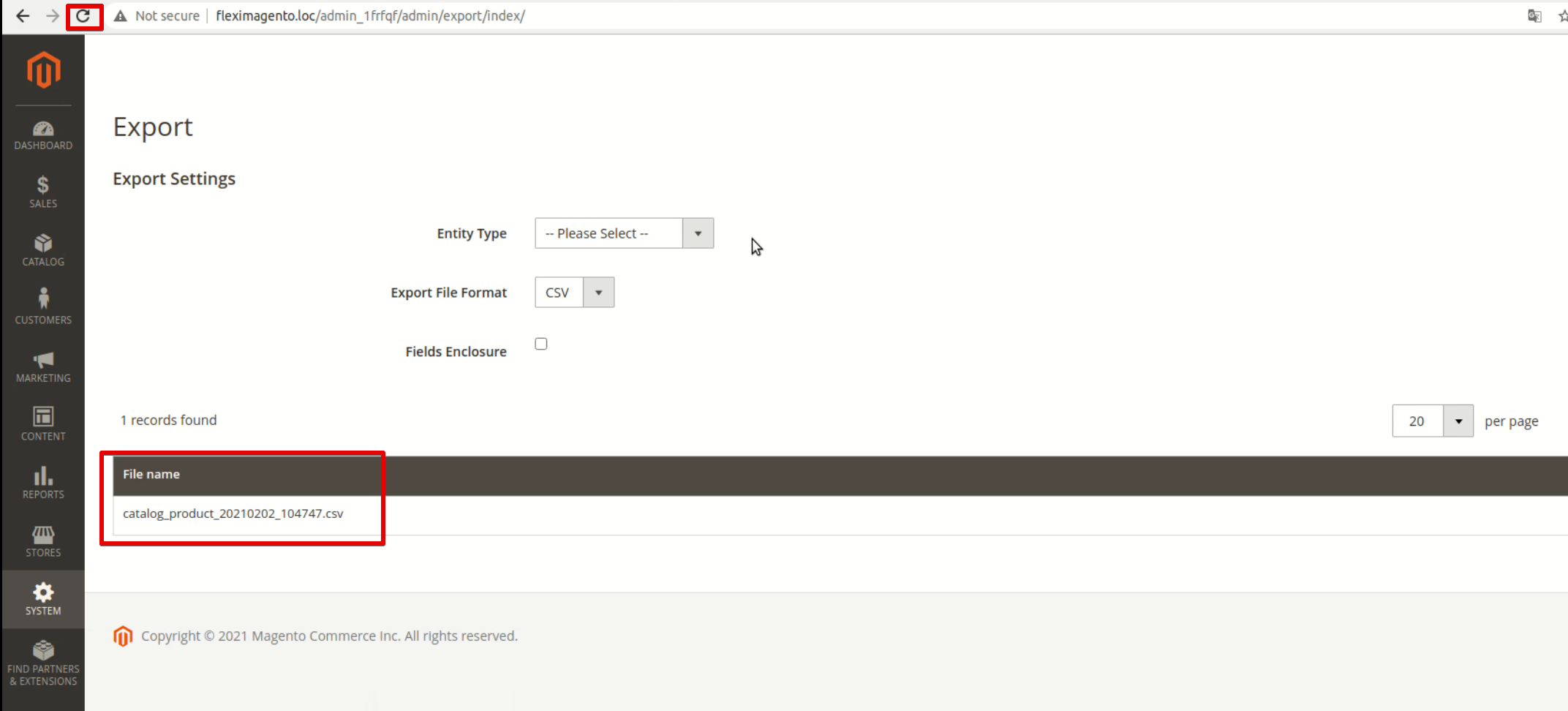Open Find Partners & Extensions

pos(43,663)
